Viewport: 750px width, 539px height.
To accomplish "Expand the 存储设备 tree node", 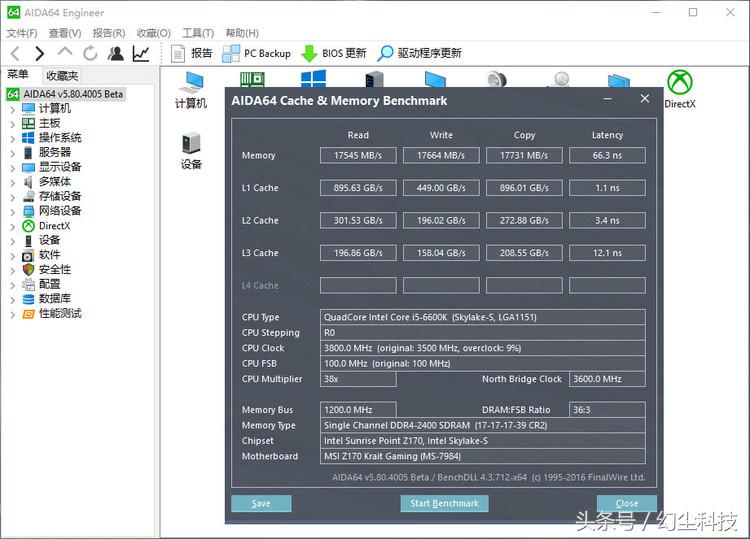I will point(12,197).
